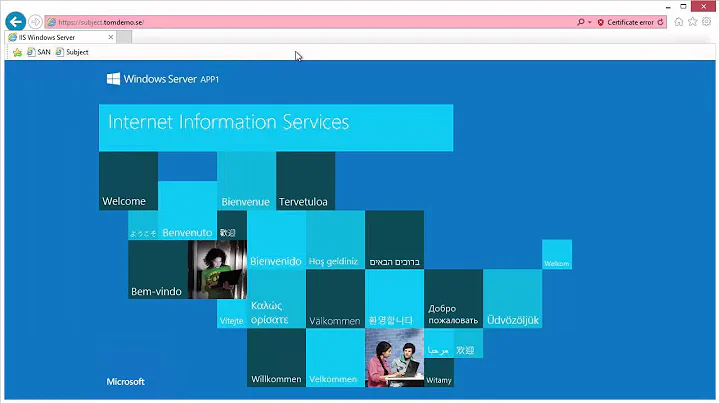The image size is (720, 404).
Task: Click the page icon in the address bar
Action: pos(51,22)
